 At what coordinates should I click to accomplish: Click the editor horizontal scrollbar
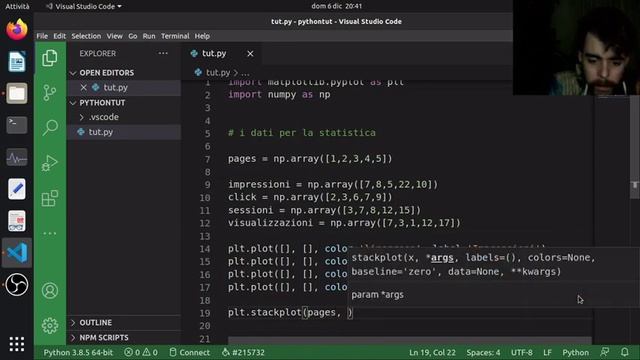click(x=409, y=340)
